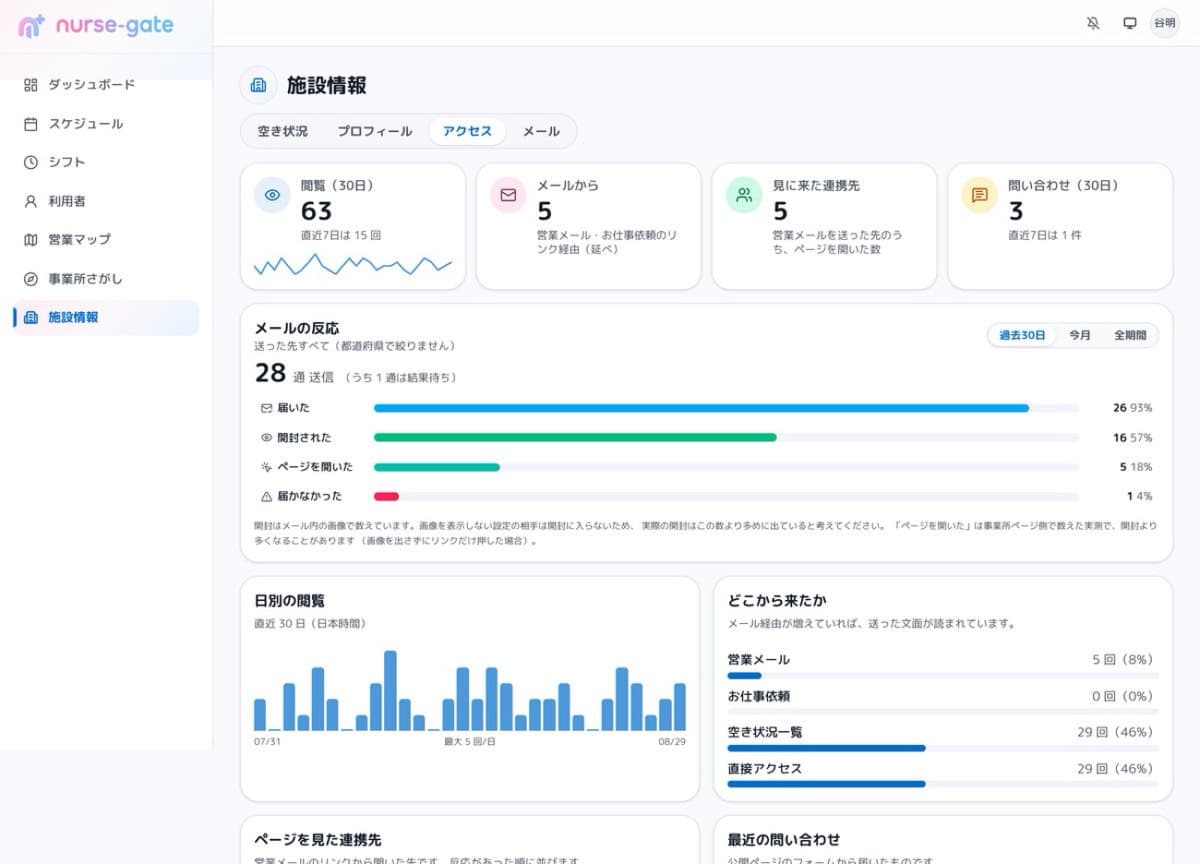Click the cursor icon beside ページを開いた
This screenshot has height=864, width=1200.
point(266,466)
